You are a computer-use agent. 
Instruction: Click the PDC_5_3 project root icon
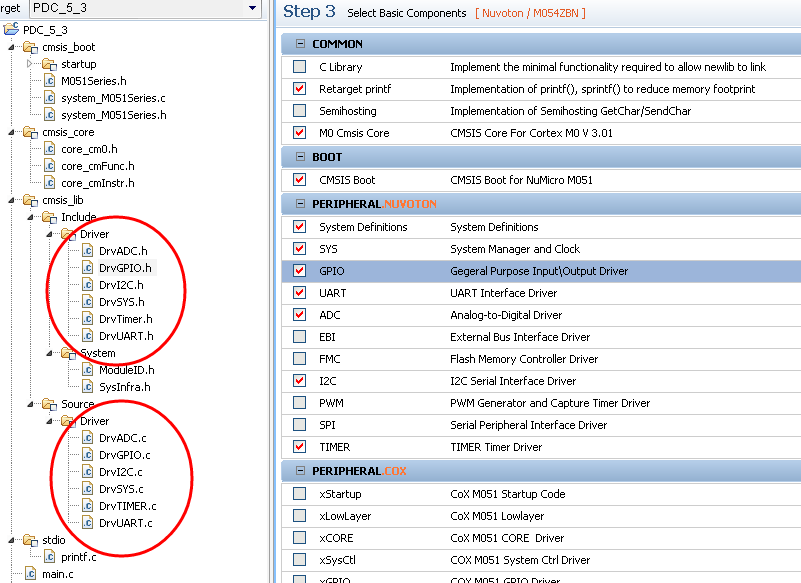pyautogui.click(x=11, y=29)
